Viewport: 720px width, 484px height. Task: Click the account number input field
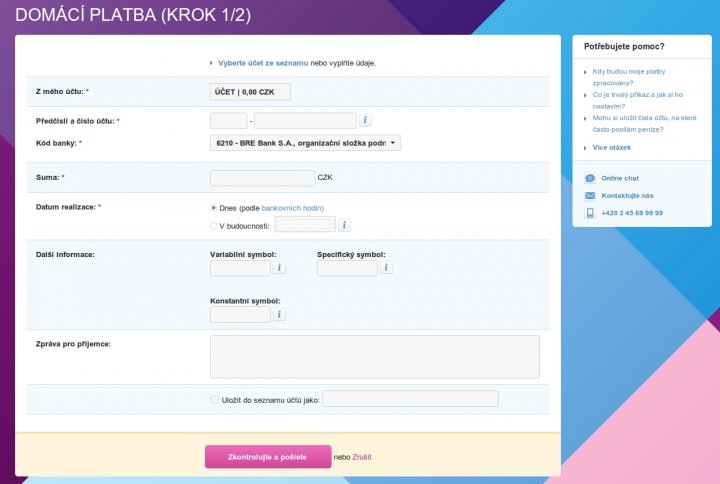(x=305, y=121)
